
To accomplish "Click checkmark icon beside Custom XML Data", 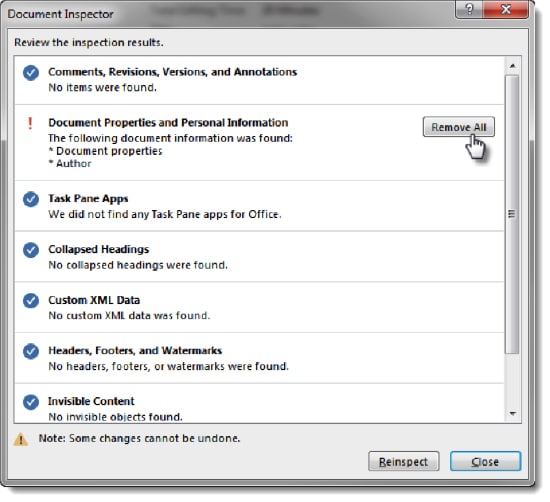I will tap(31, 301).
